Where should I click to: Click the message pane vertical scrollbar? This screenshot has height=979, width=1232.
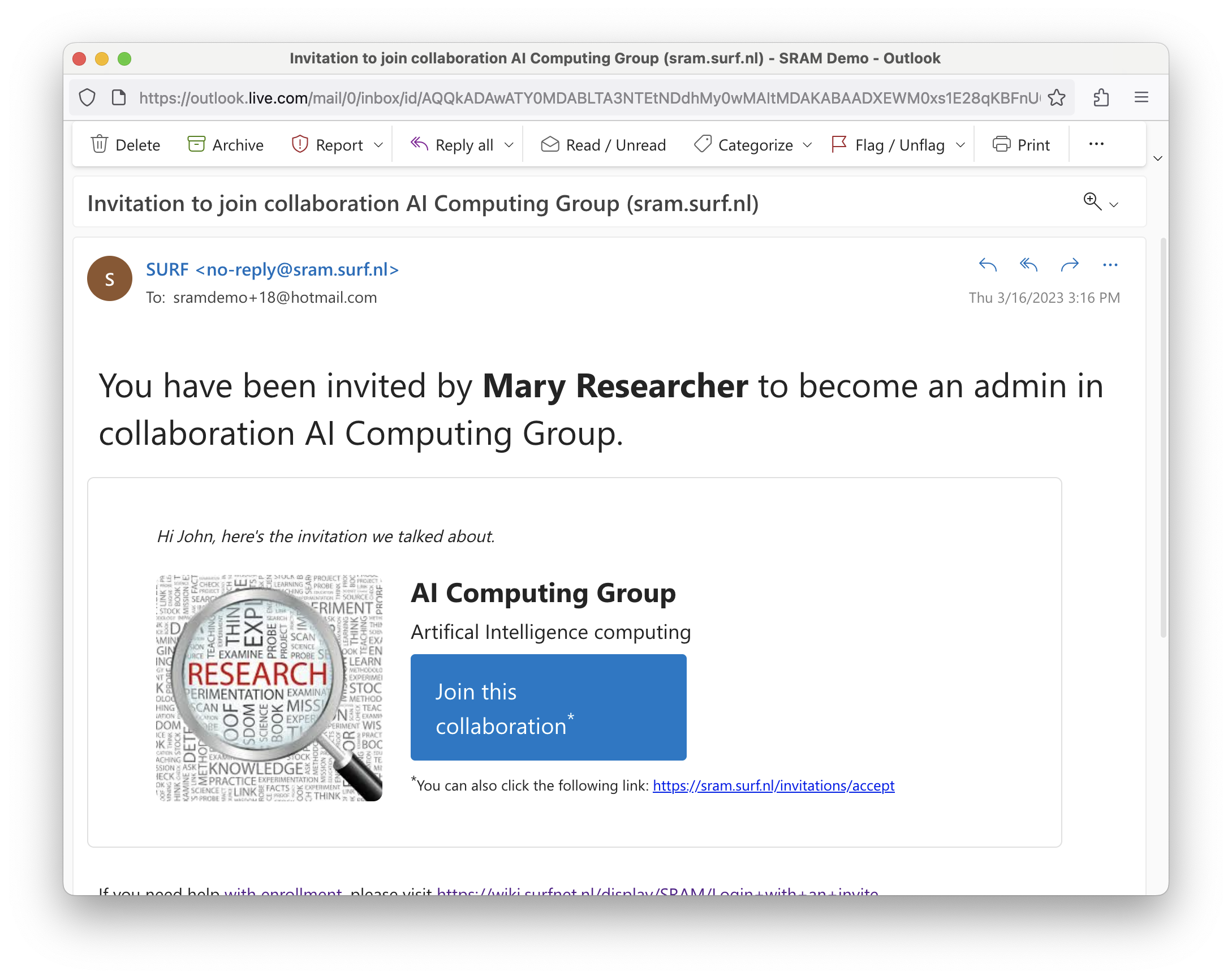1162,437
